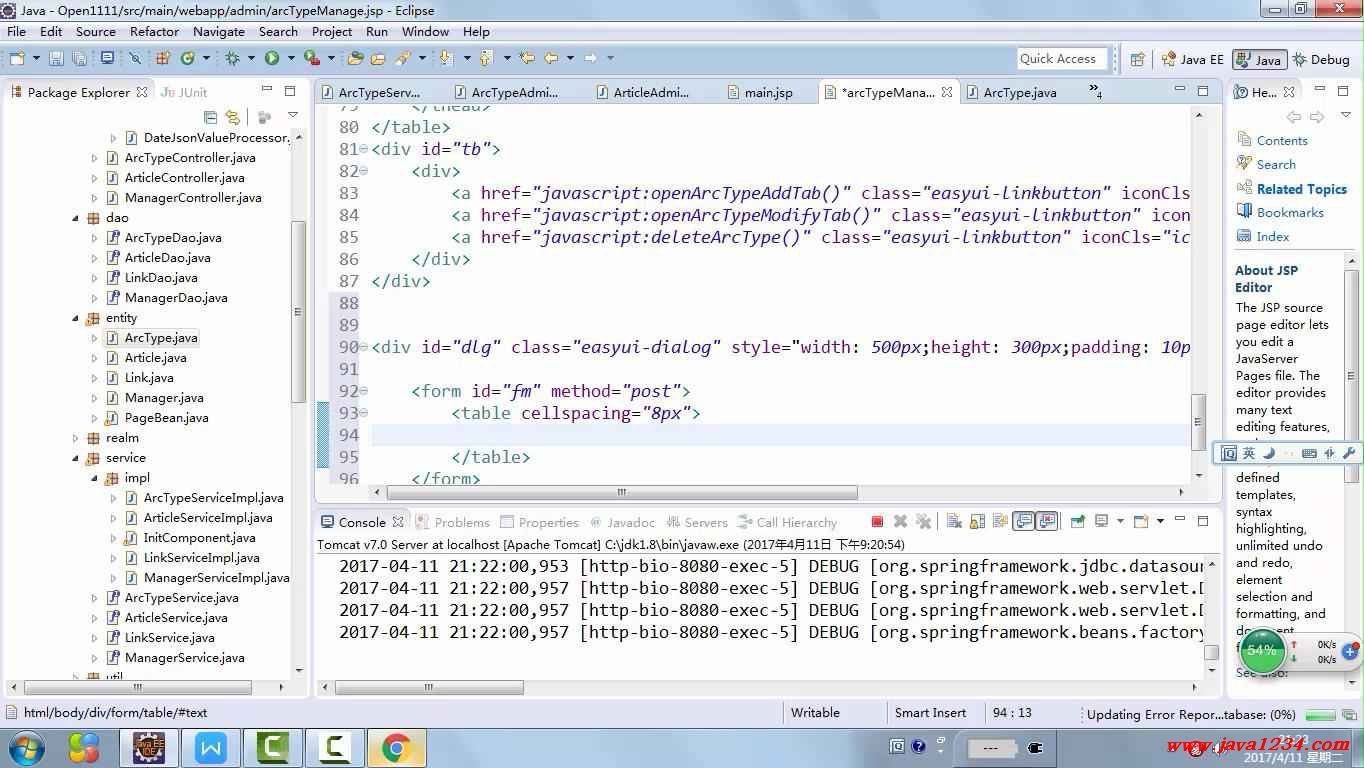Click the New file toolbar icon
Screen dimensions: 1364x768
[19, 58]
